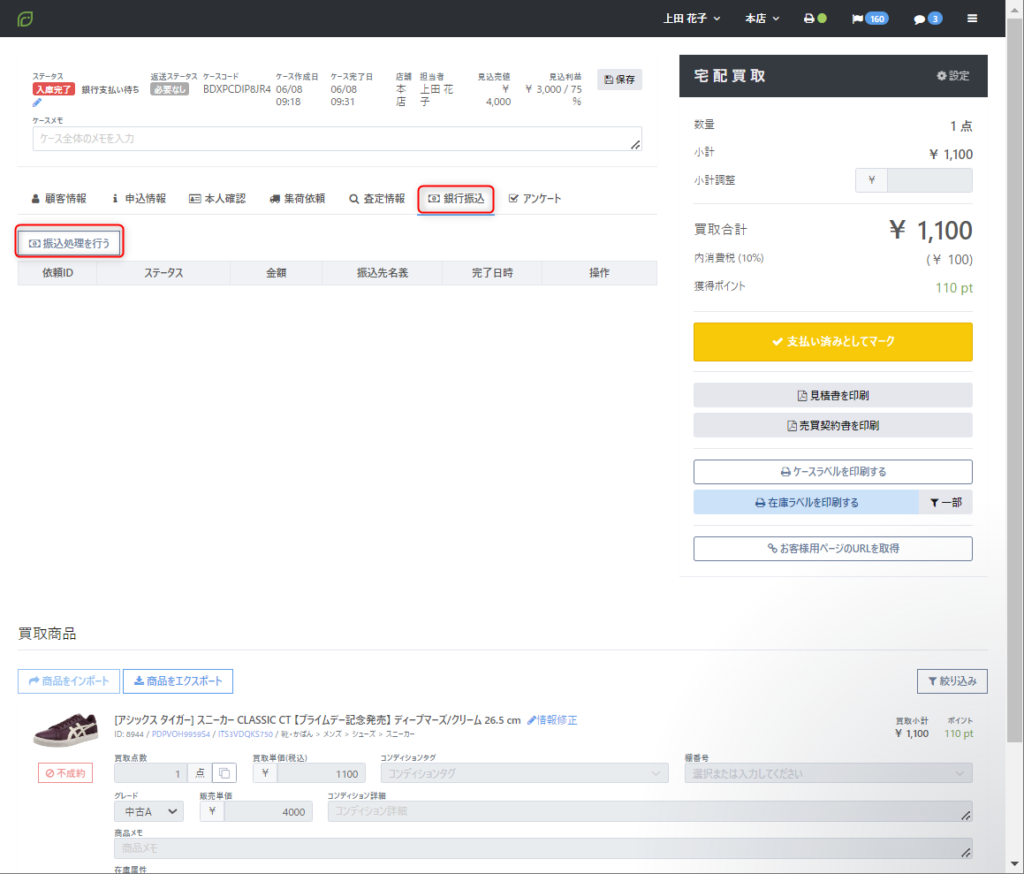The height and width of the screenshot is (874, 1024).
Task: Click the 不成約 button
Action: [65, 773]
